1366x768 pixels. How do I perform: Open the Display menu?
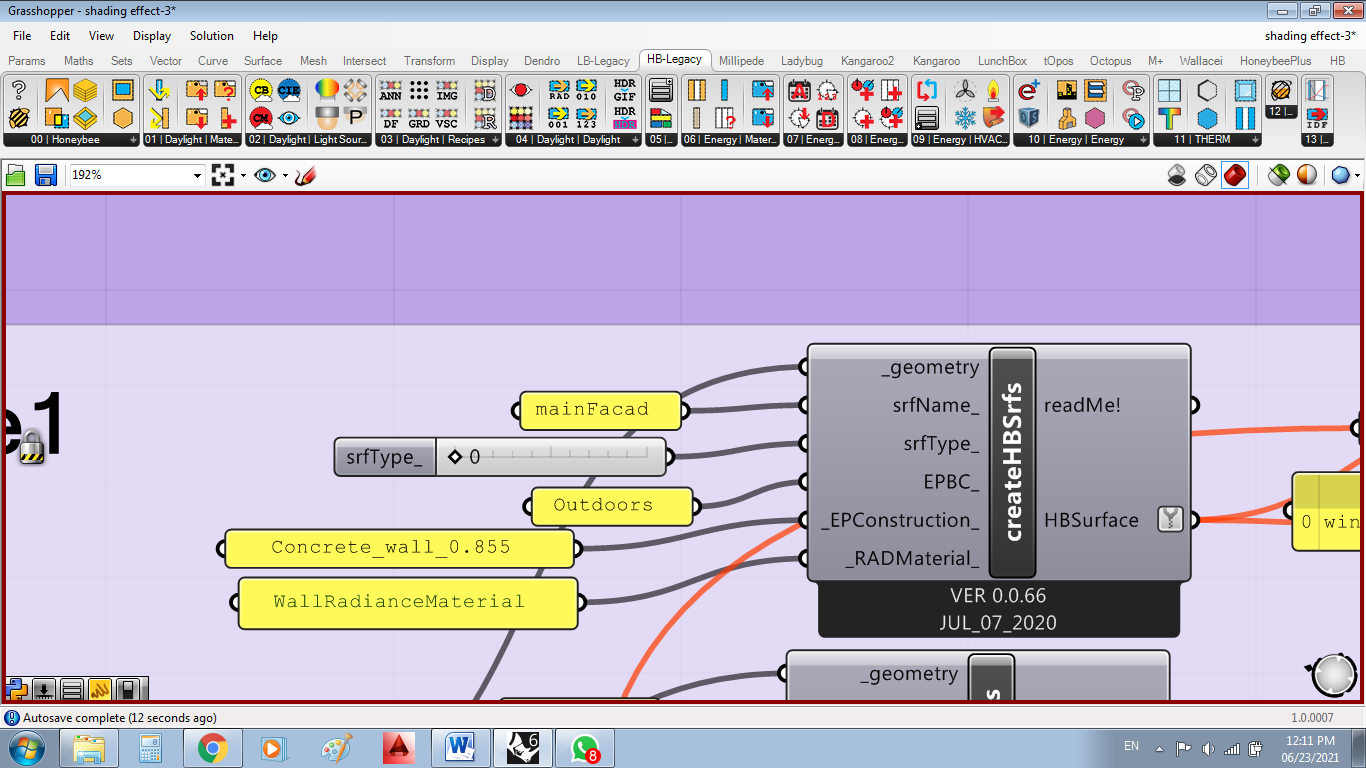[152, 35]
